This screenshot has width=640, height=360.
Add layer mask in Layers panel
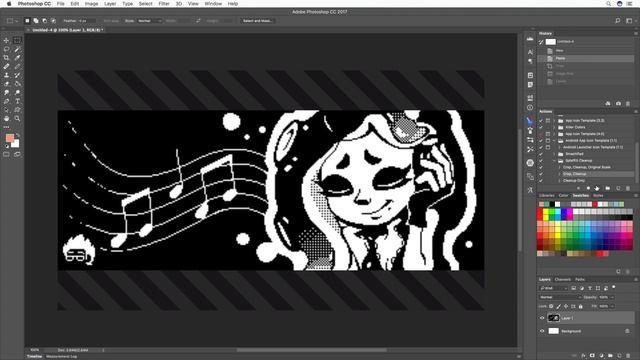point(592,356)
